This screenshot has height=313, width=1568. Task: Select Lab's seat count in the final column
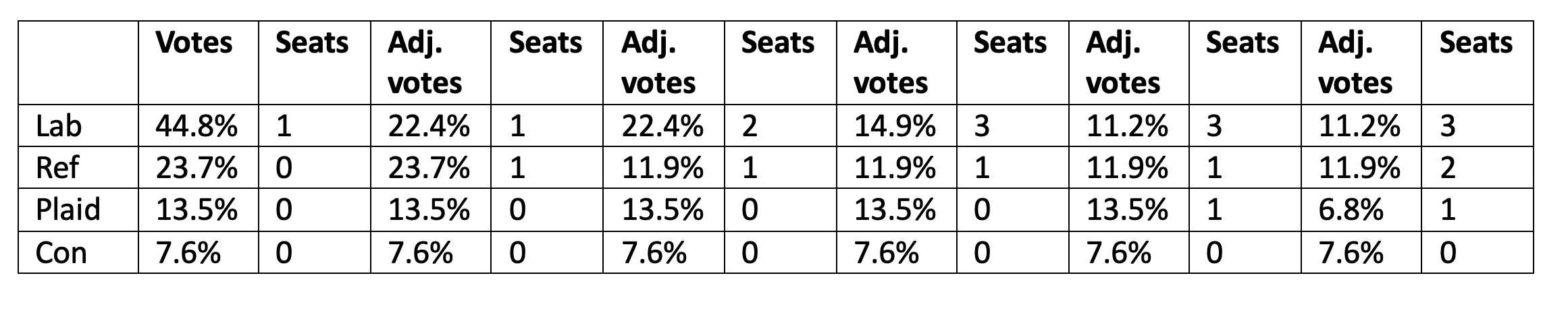tap(1447, 126)
